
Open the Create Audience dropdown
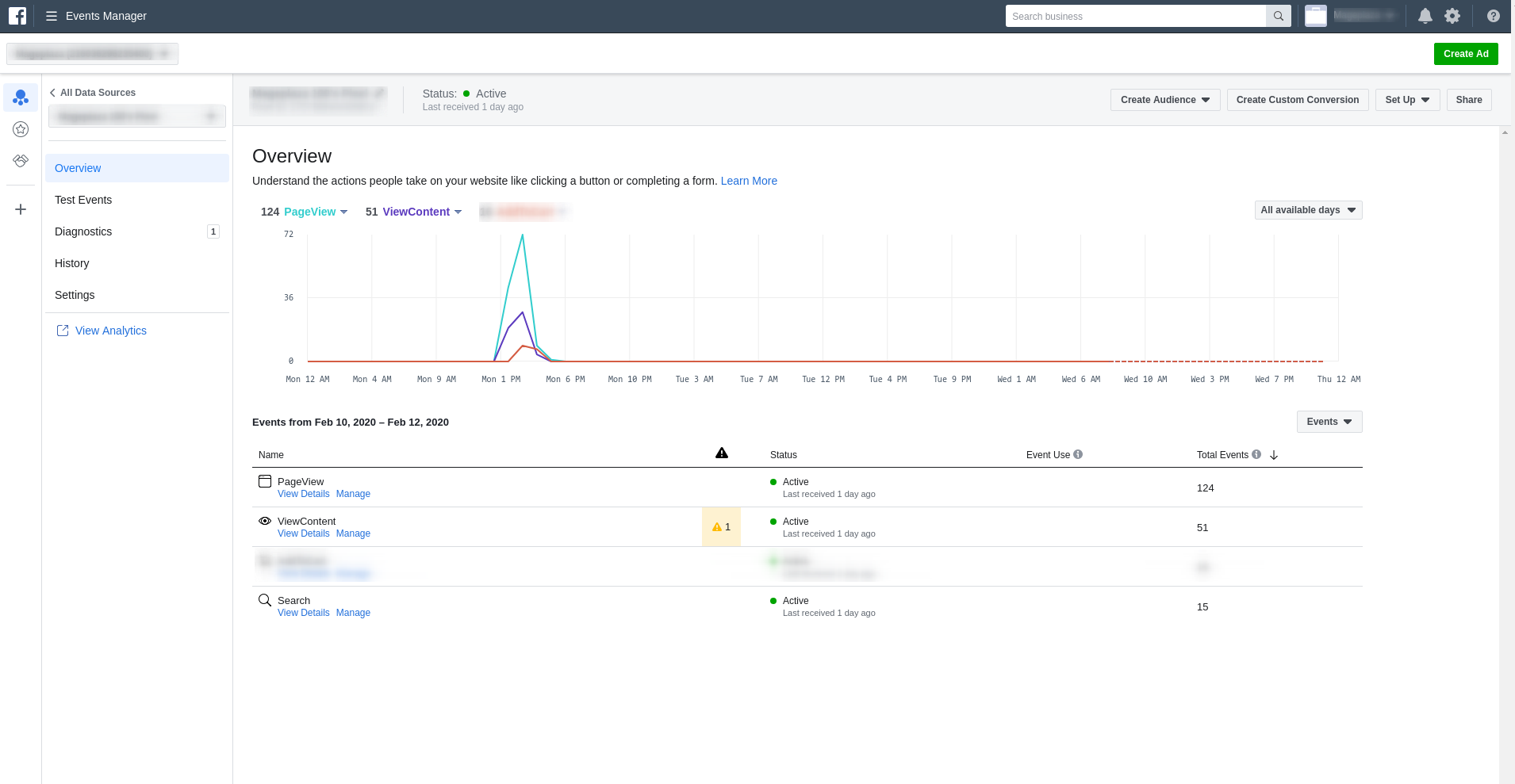(1165, 100)
